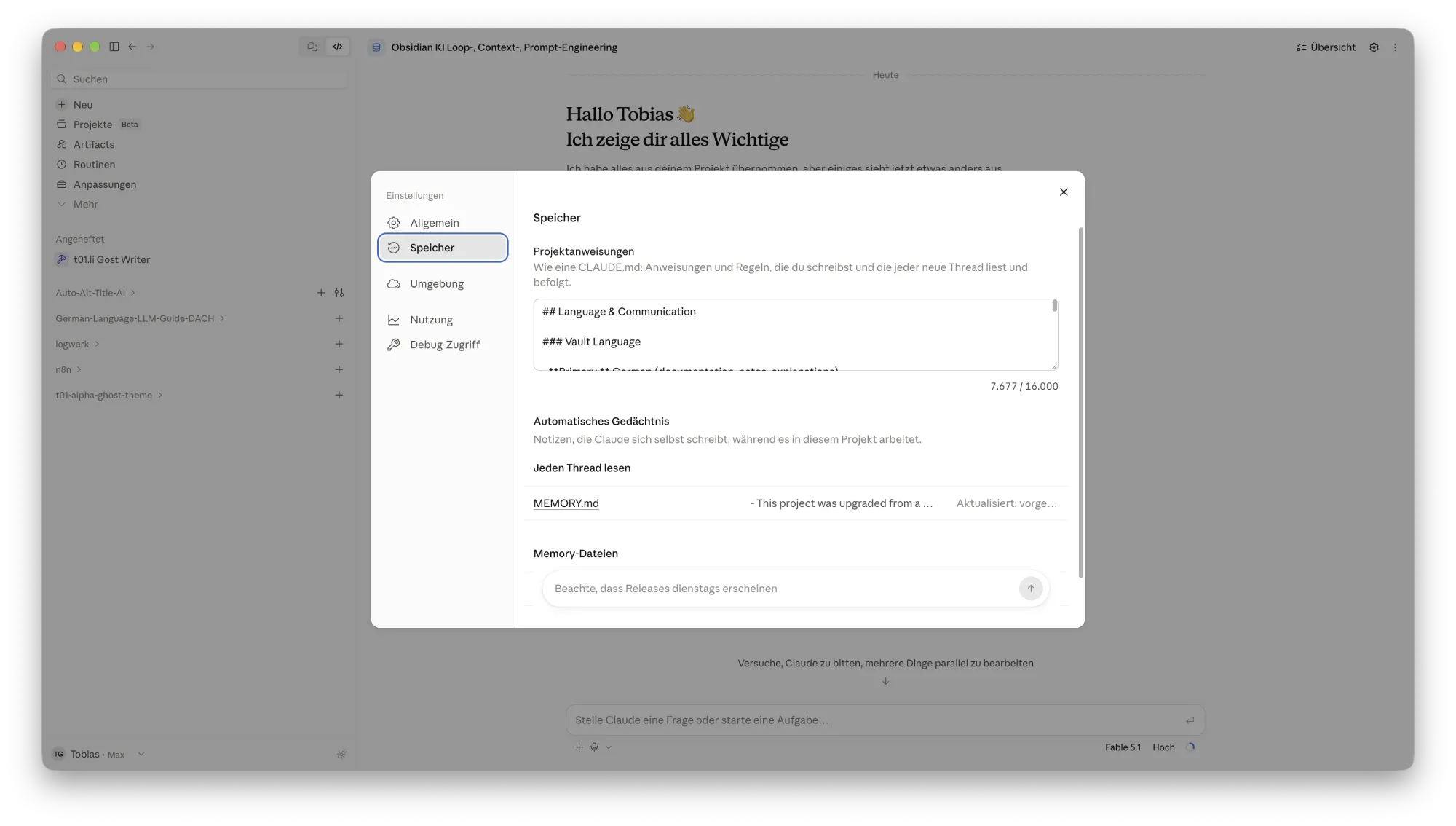Submit memory note with arrow button
This screenshot has width=1456, height=826.
(1031, 589)
